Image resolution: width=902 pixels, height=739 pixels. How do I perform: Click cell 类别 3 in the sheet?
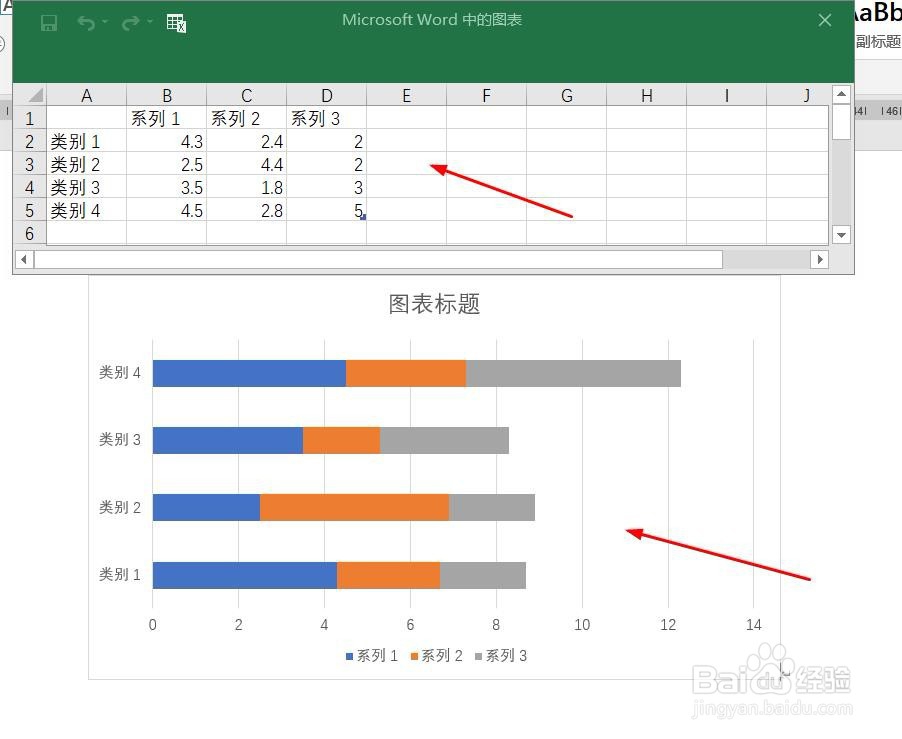(x=86, y=187)
